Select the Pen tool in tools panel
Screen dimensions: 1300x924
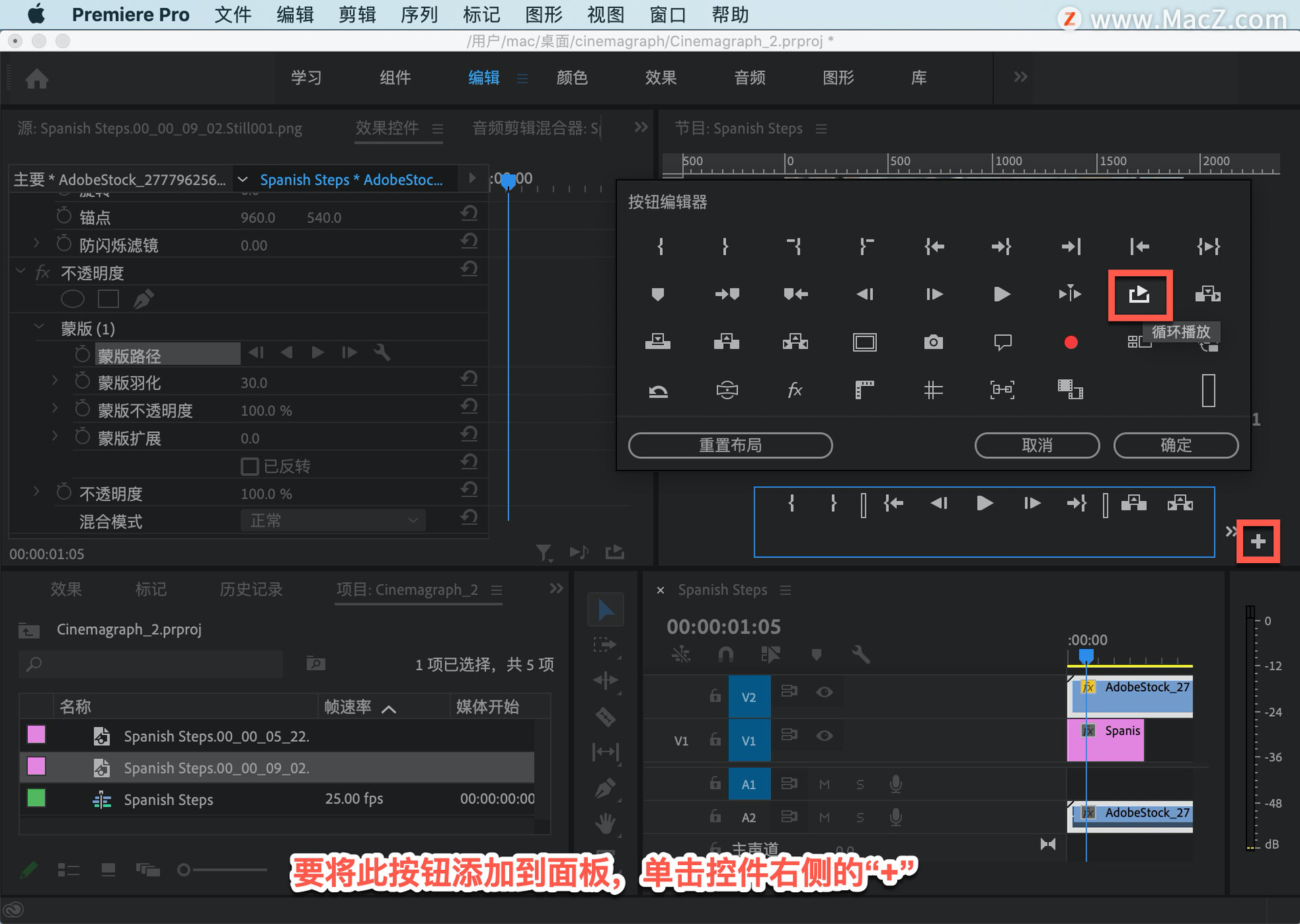(605, 787)
